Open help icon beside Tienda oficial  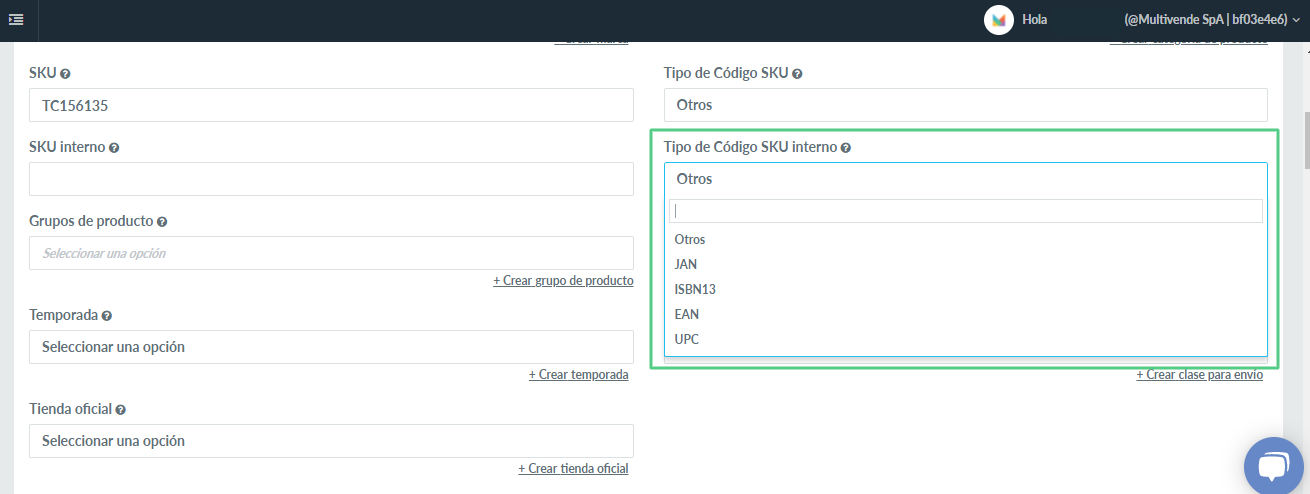coord(120,410)
